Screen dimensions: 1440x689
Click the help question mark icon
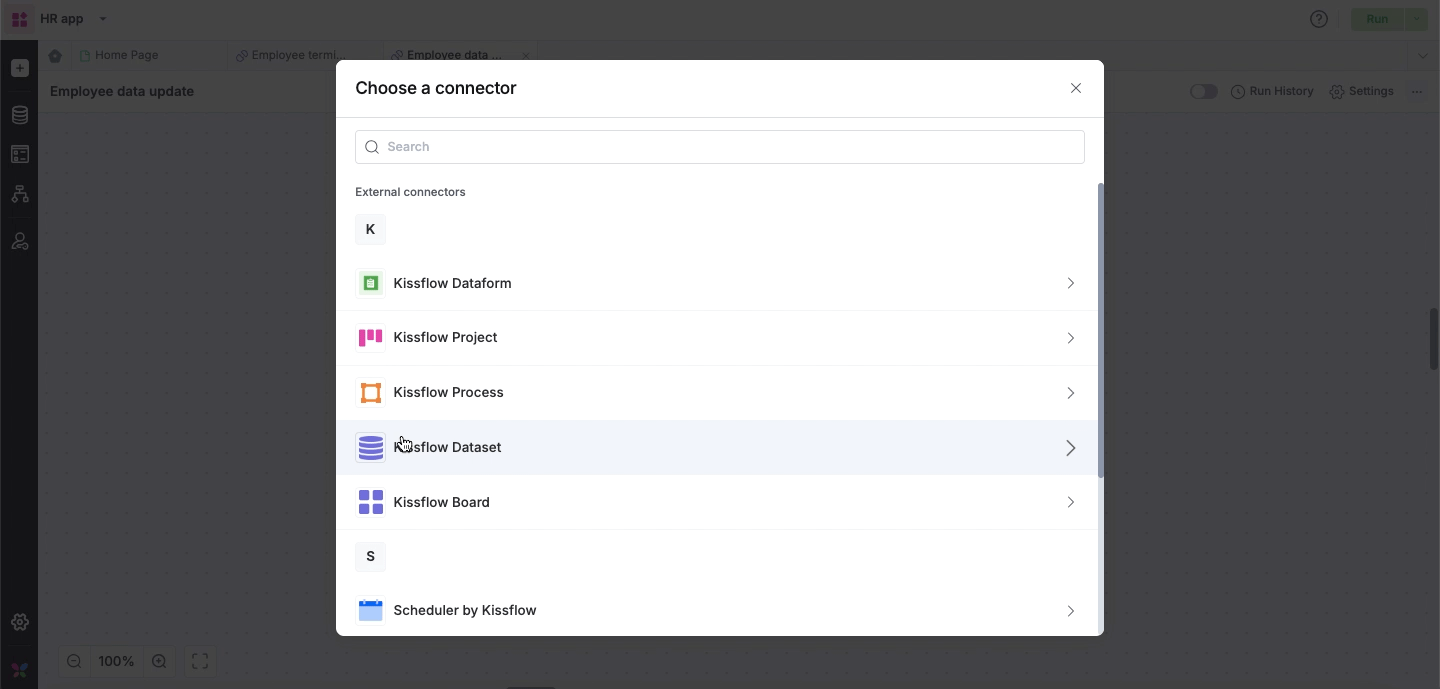pyautogui.click(x=1319, y=19)
